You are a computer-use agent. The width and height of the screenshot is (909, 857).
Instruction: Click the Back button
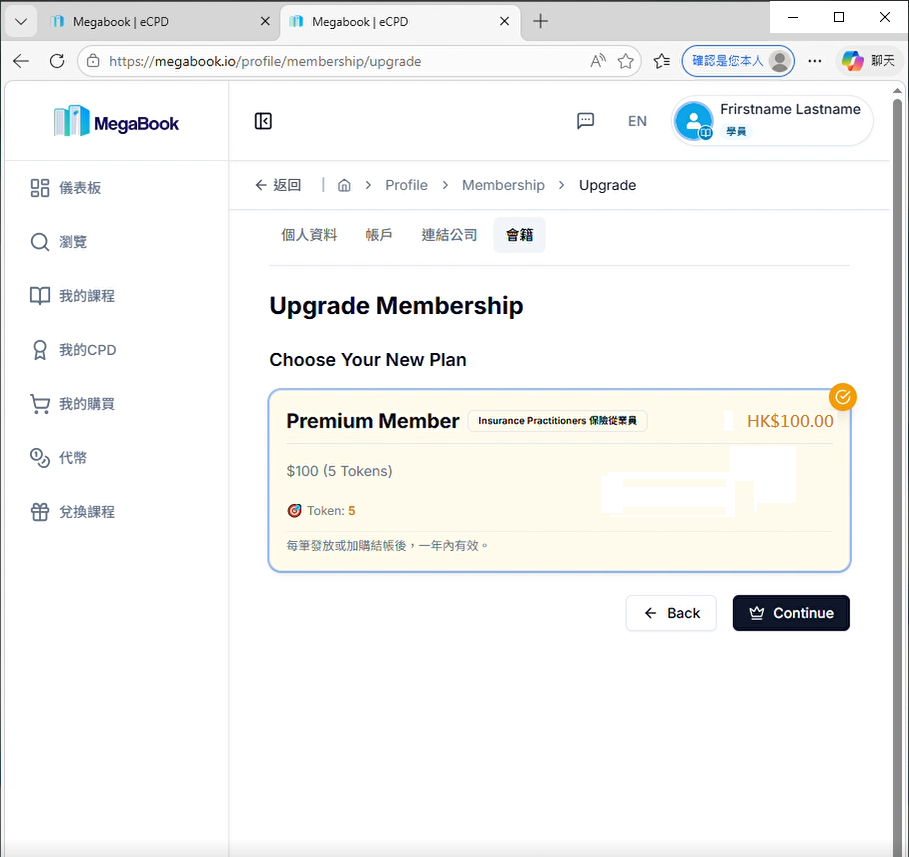tap(671, 613)
